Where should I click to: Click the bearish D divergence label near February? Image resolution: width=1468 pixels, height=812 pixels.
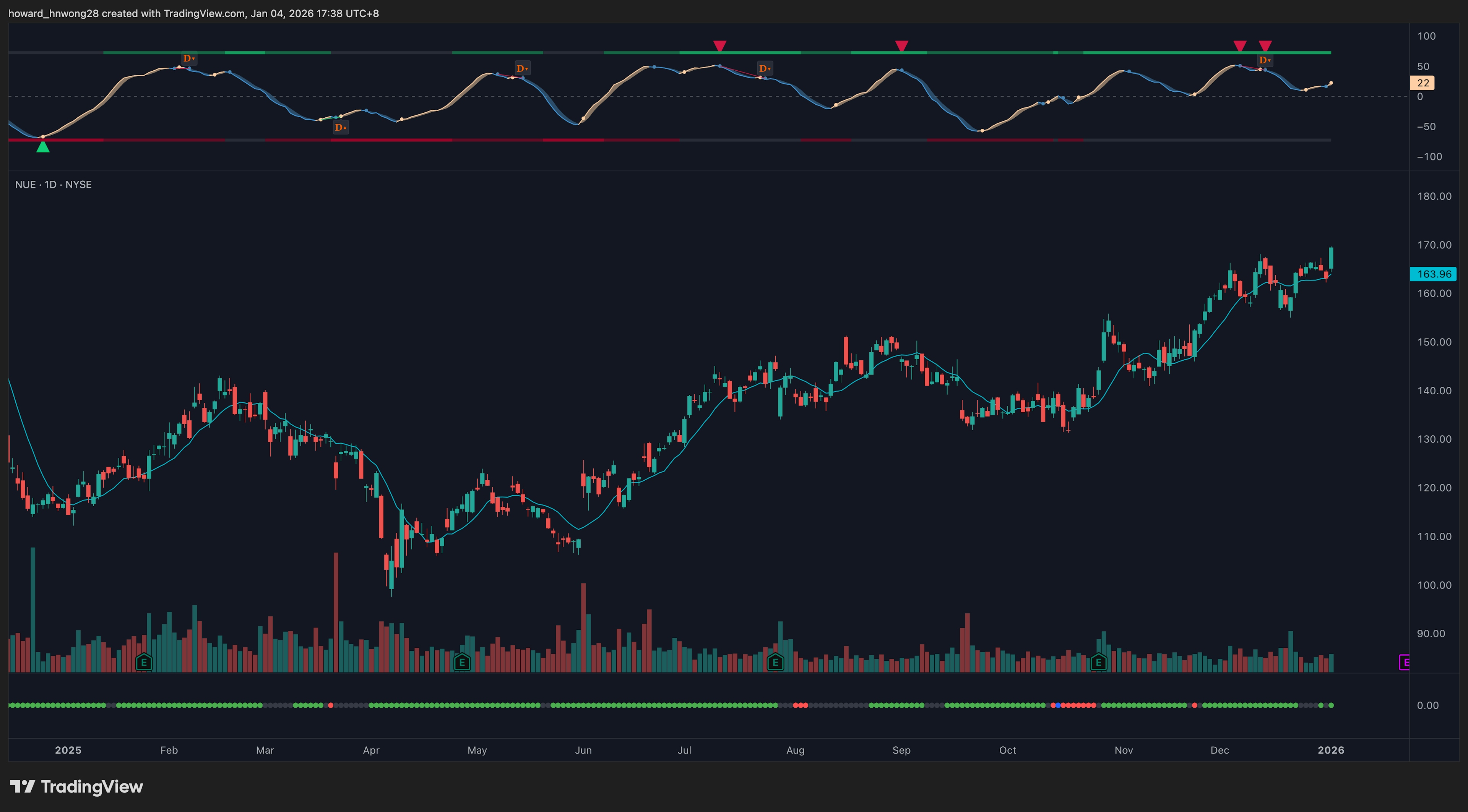pyautogui.click(x=188, y=58)
